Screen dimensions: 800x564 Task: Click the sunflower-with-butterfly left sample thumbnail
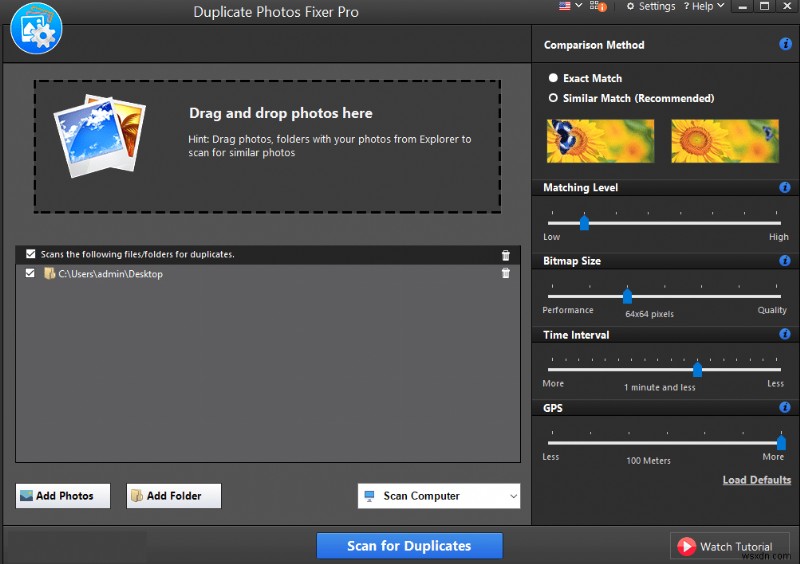[600, 141]
